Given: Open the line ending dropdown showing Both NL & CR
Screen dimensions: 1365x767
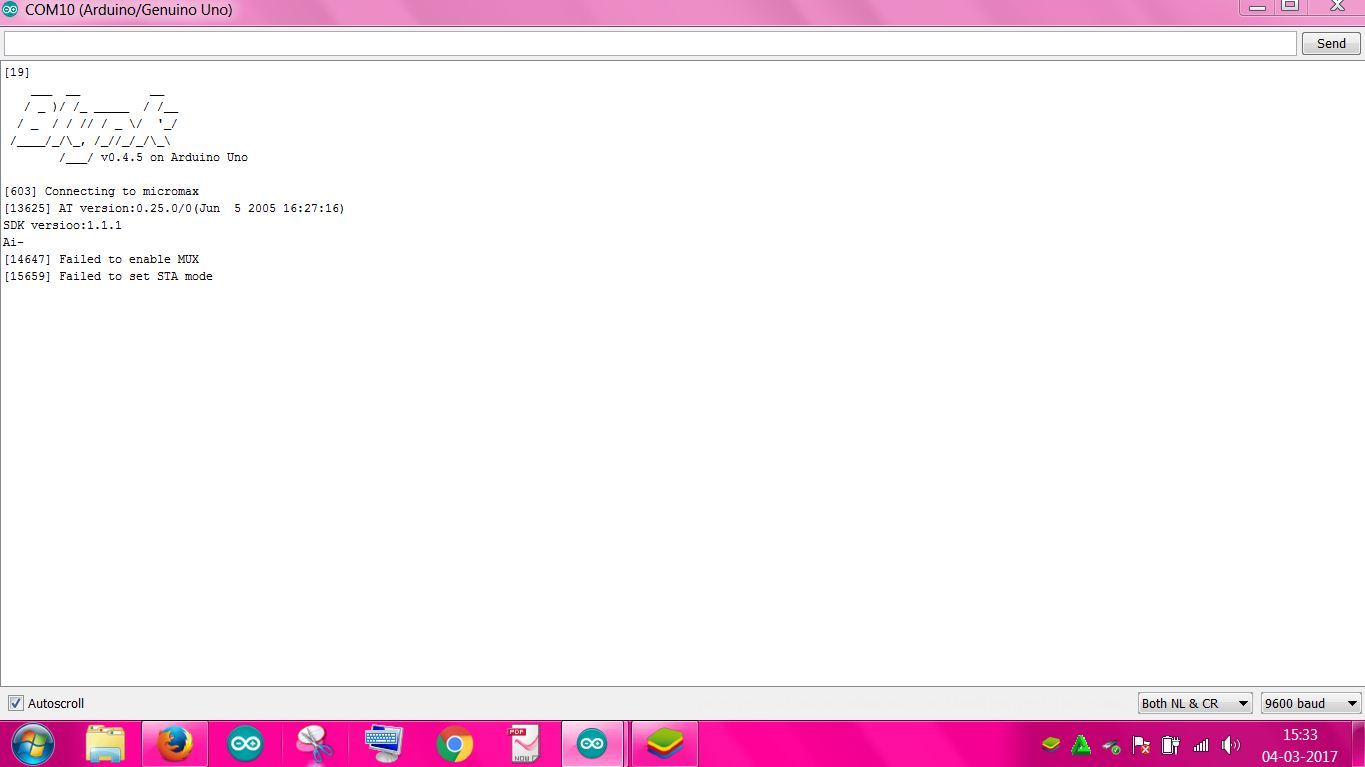Looking at the screenshot, I should (1195, 703).
